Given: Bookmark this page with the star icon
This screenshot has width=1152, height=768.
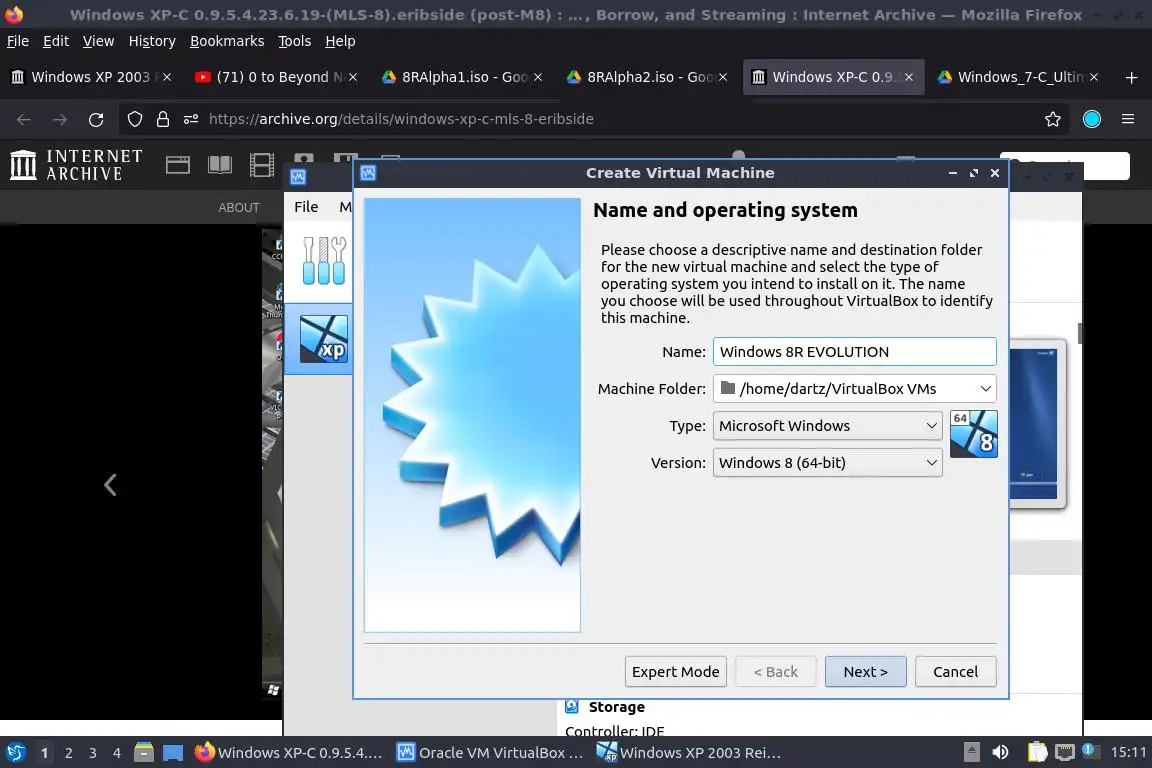Looking at the screenshot, I should (1053, 119).
